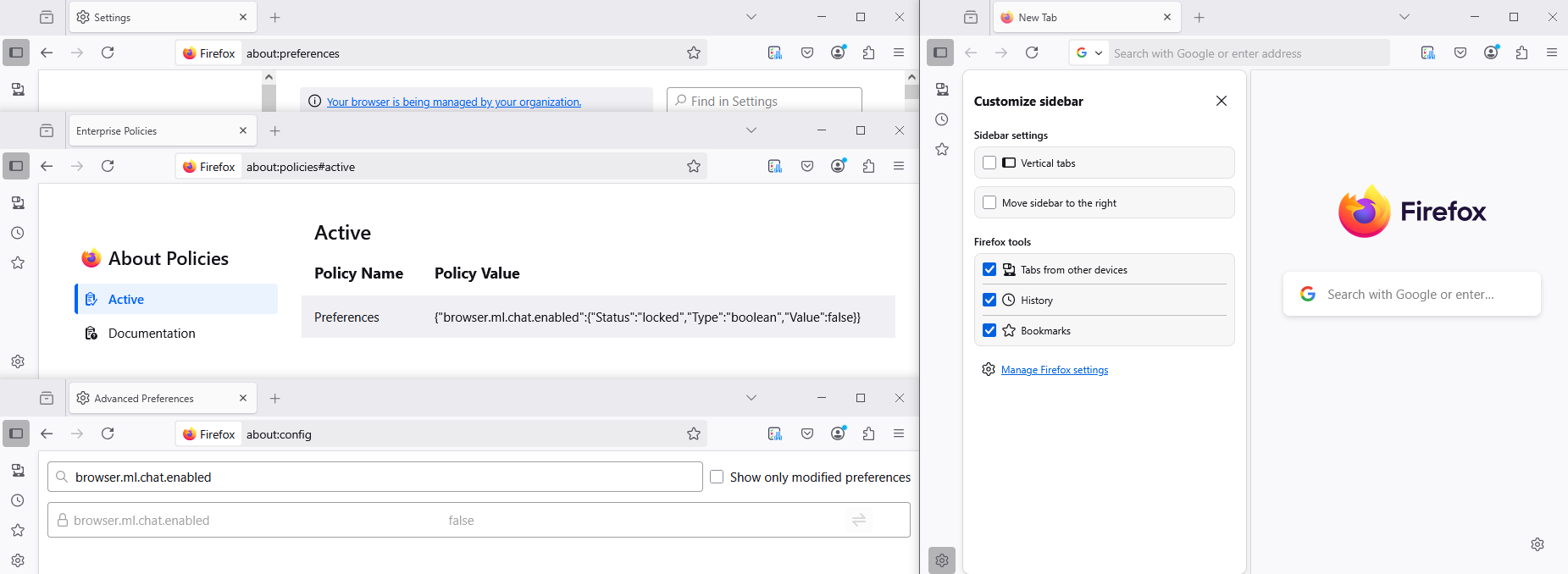
Task: Toggle the sidebar in the Settings window
Action: point(16,52)
